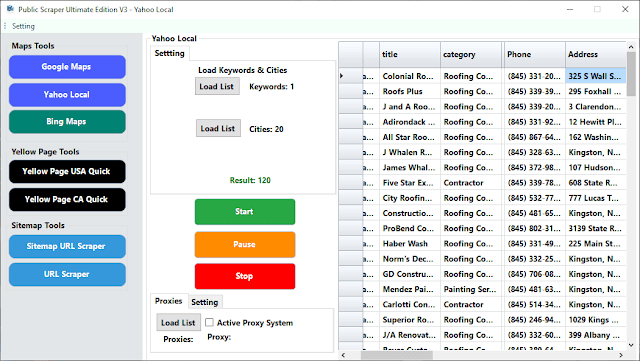Select the Colonial Ro... title cell
The height and width of the screenshot is (361, 640).
410,76
